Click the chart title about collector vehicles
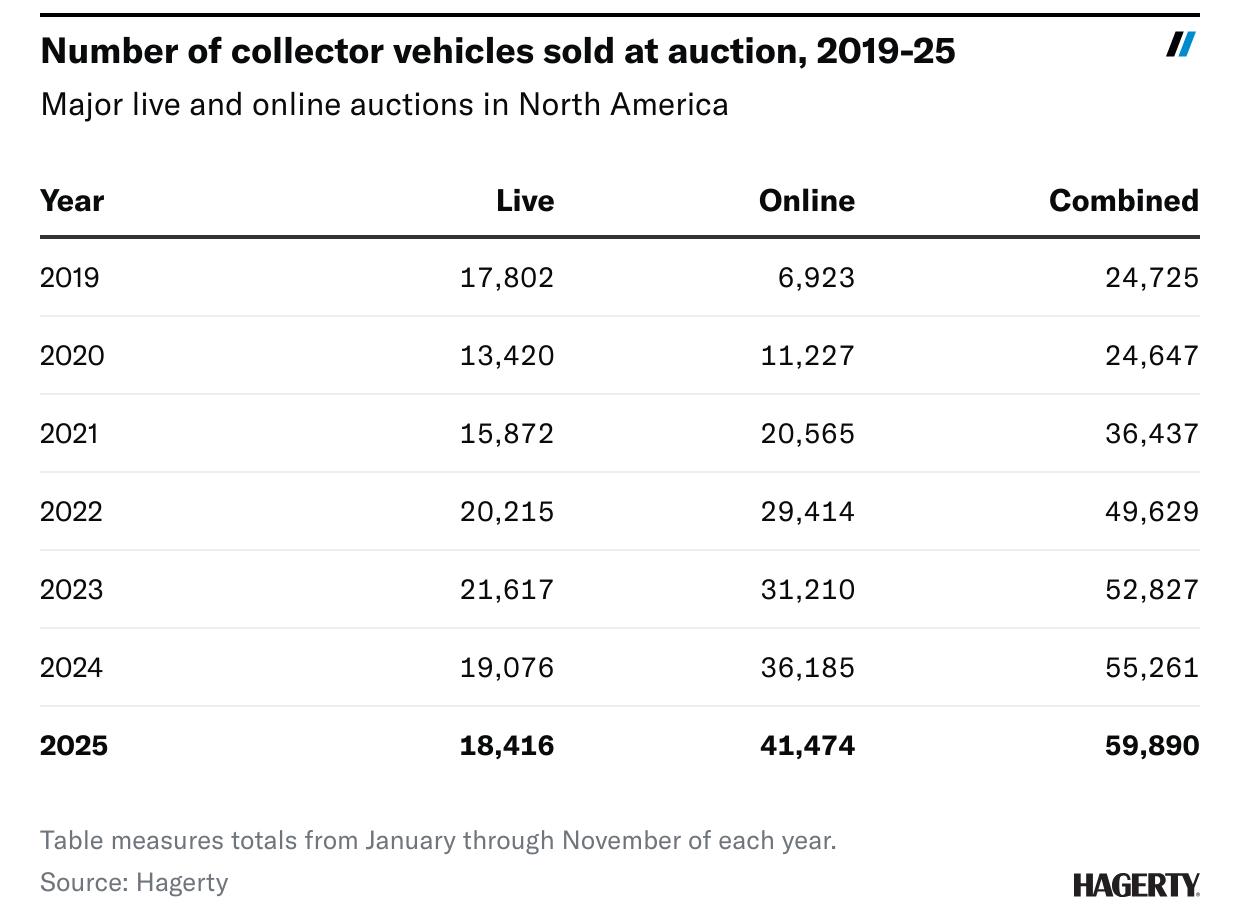 click(497, 51)
